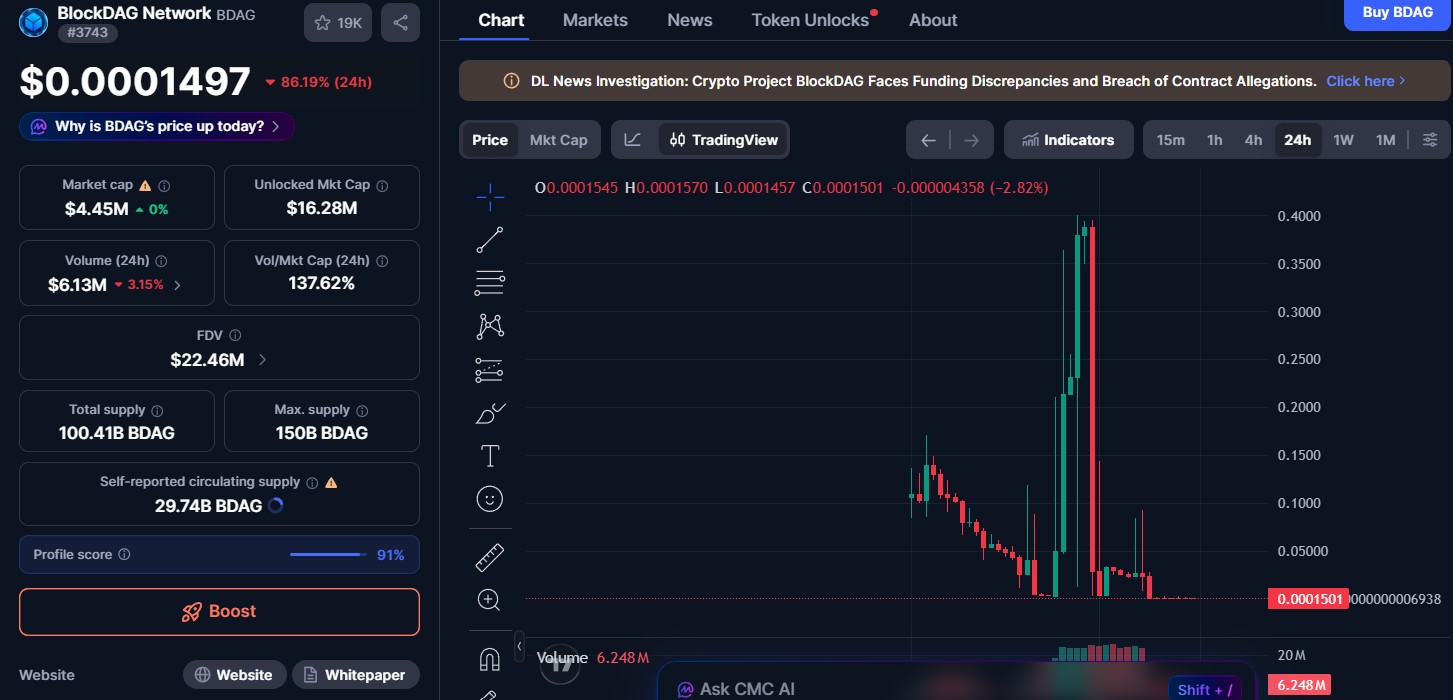Screen dimensions: 1453x700
Task: Select the emoji sticker tool
Action: 490,498
